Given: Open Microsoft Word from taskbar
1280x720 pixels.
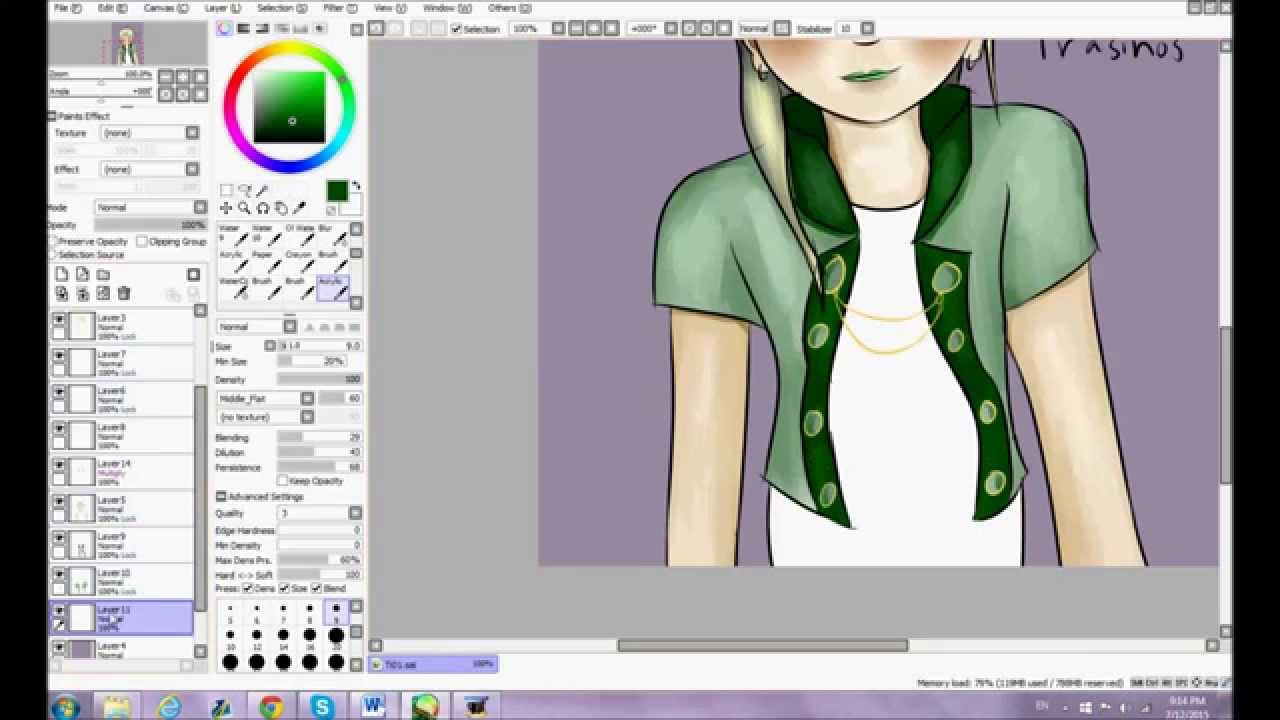Looking at the screenshot, I should [x=374, y=707].
